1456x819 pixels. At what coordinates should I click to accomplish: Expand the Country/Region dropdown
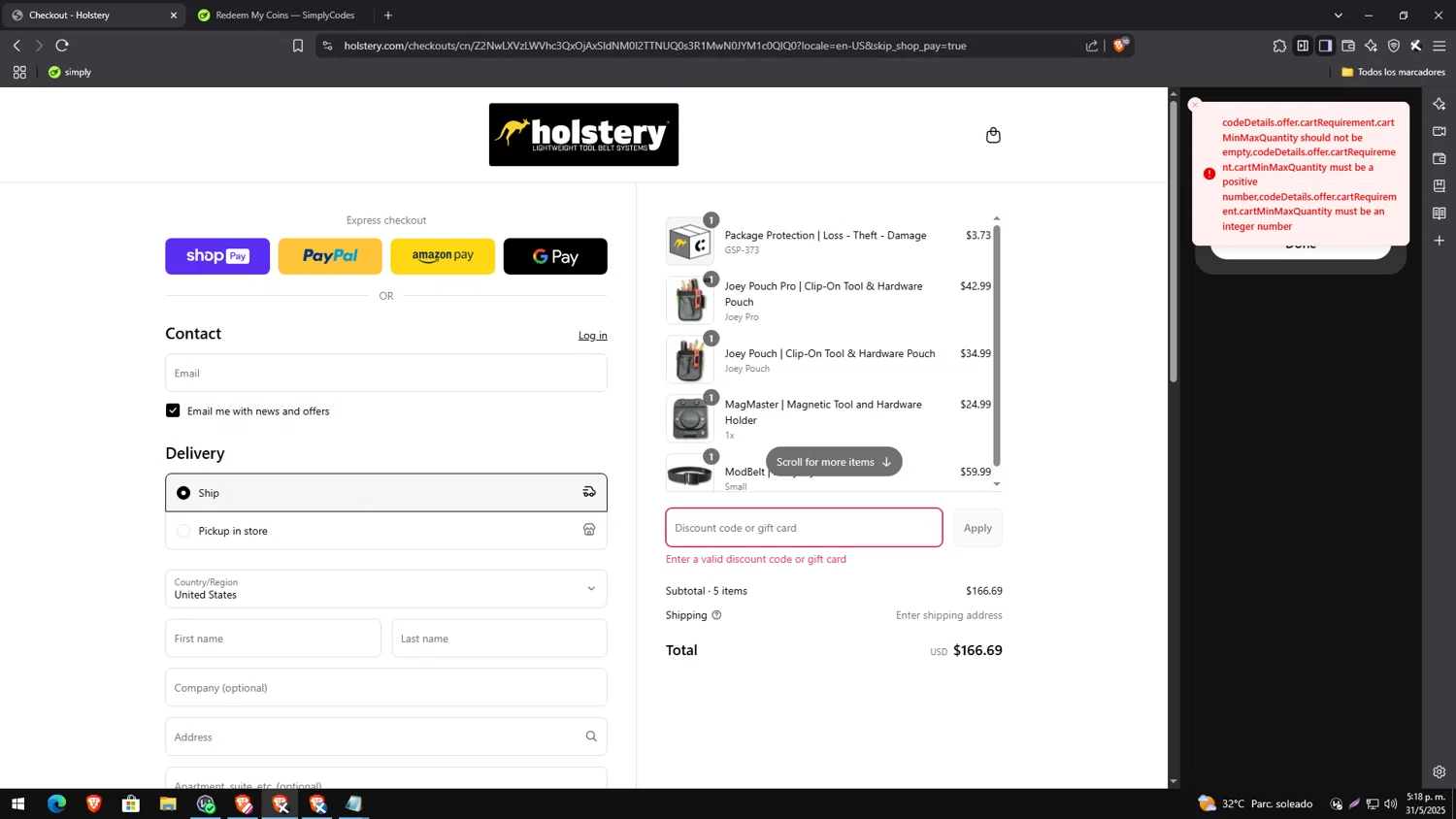(x=386, y=589)
